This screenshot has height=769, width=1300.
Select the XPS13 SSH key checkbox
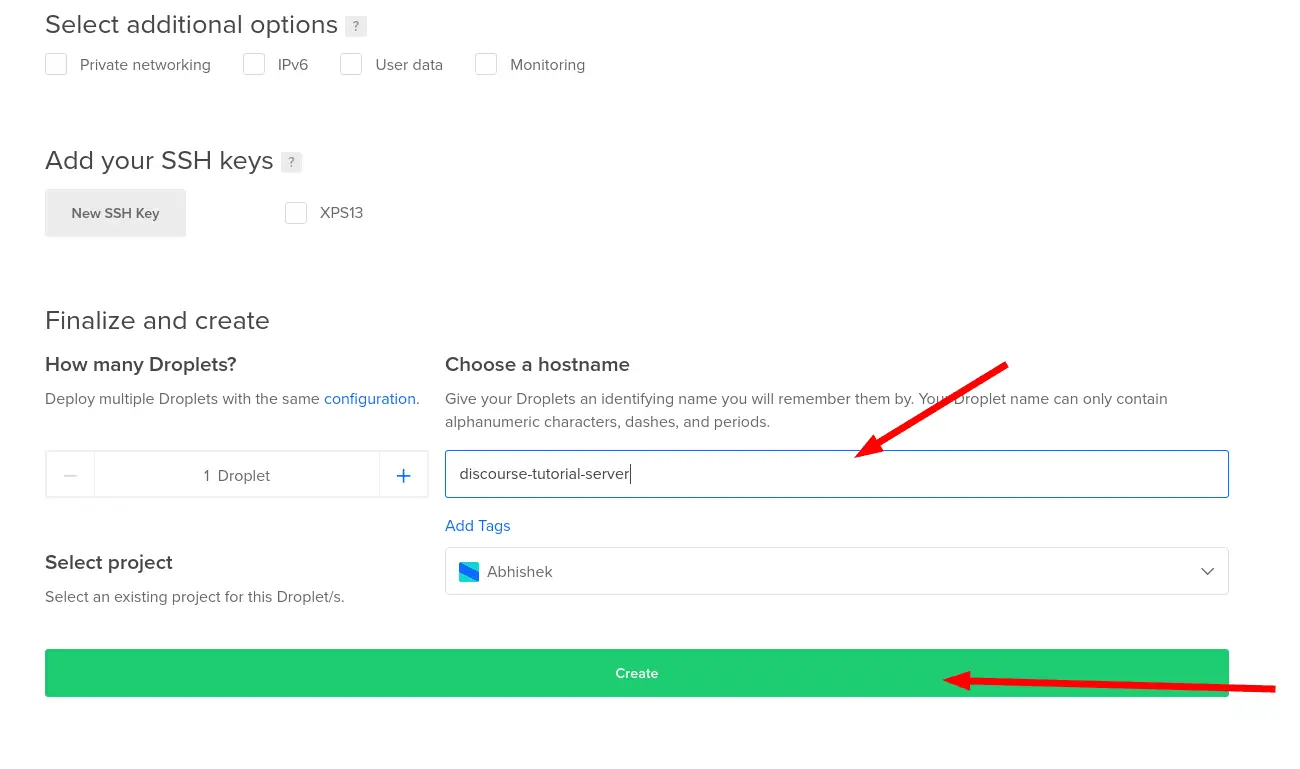[x=296, y=213]
